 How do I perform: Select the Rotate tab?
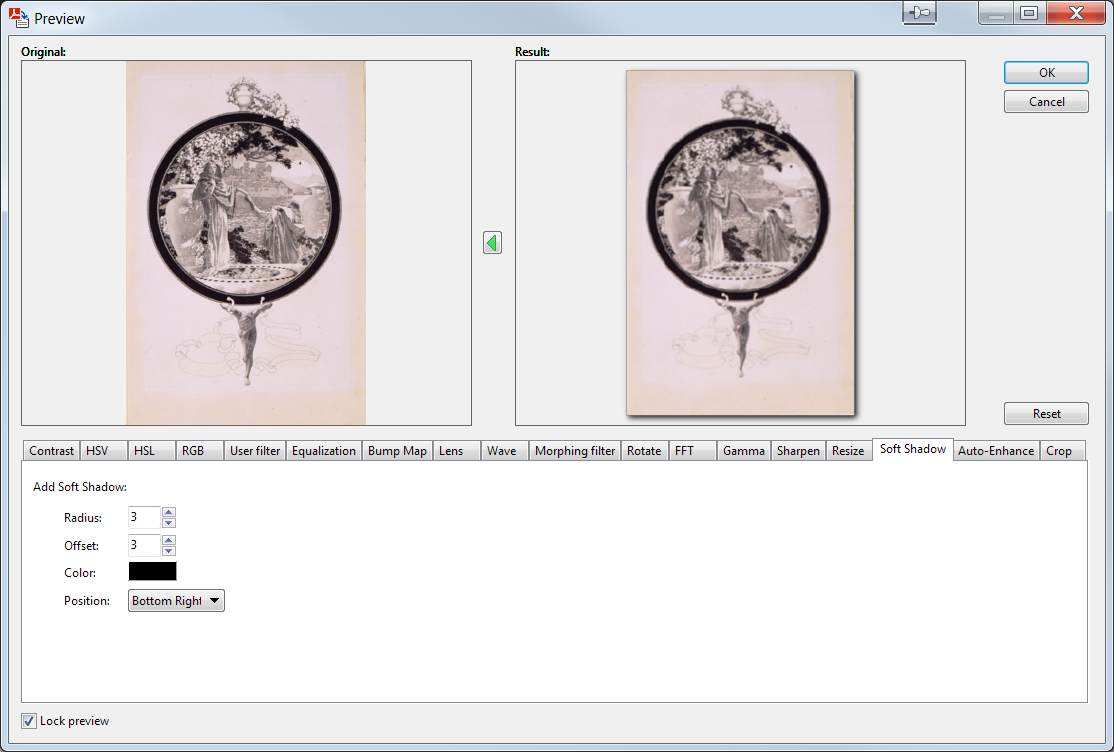(x=644, y=451)
